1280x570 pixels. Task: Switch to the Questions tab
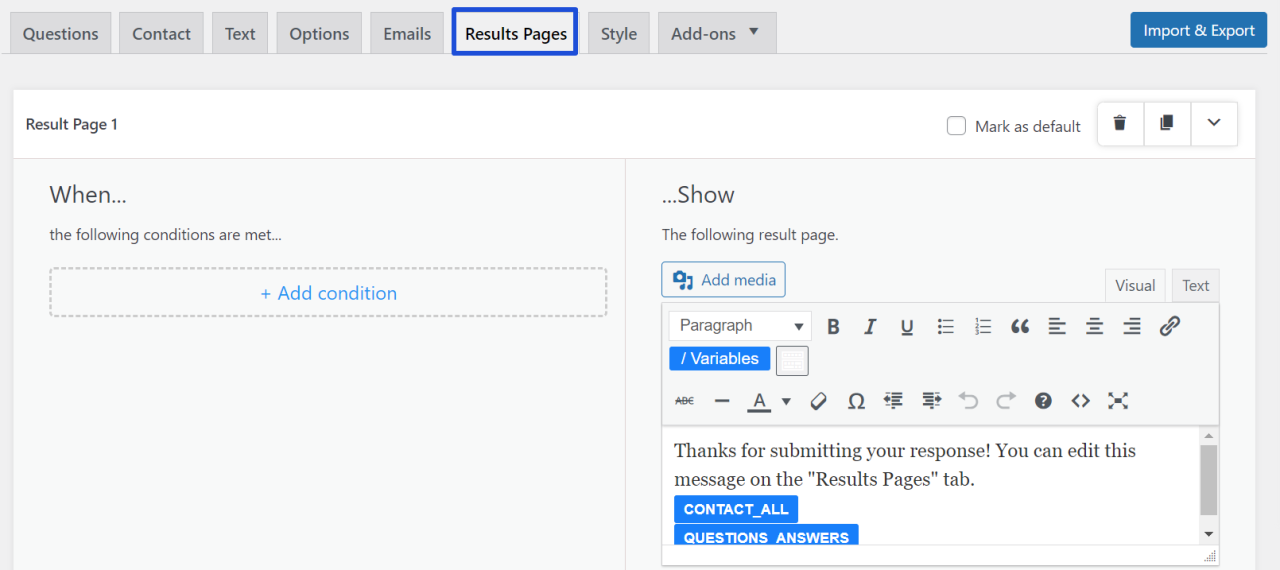click(x=61, y=34)
